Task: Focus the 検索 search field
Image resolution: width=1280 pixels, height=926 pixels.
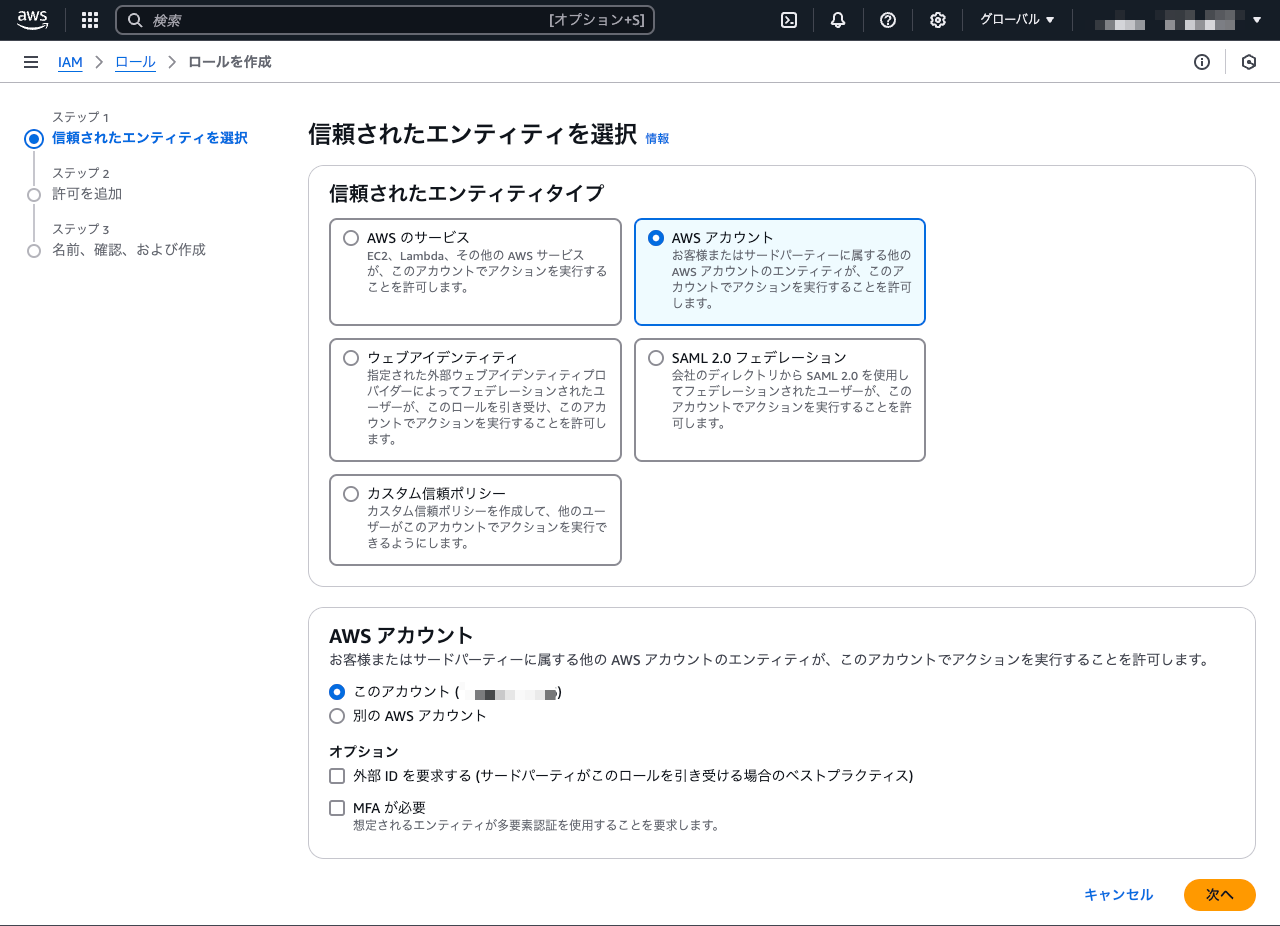Action: pos(385,20)
